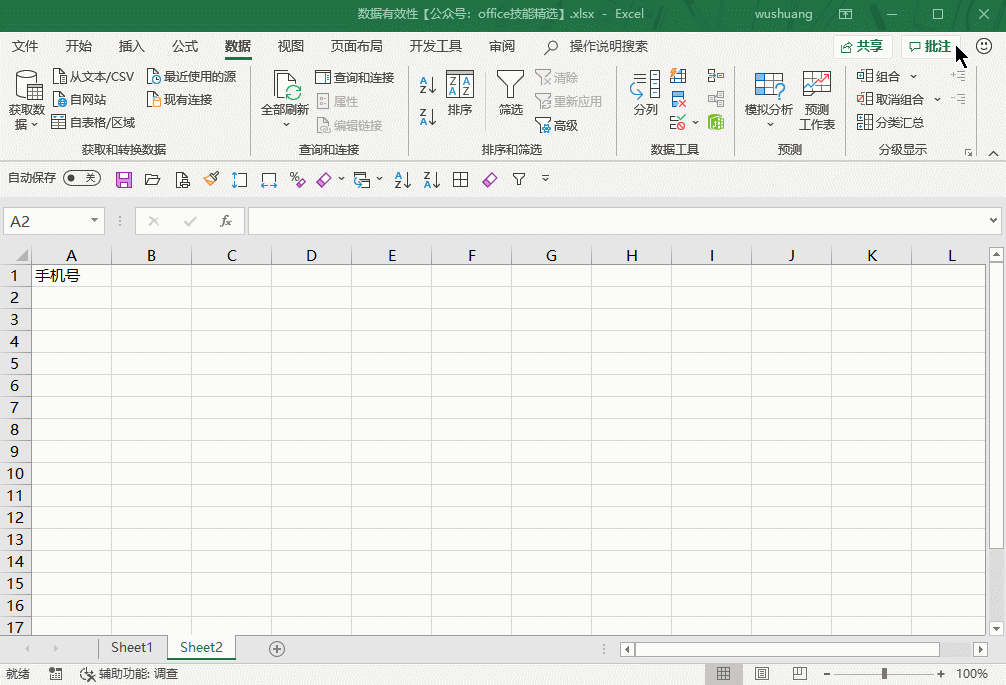
Task: Add a new sheet with plus button
Action: (277, 648)
